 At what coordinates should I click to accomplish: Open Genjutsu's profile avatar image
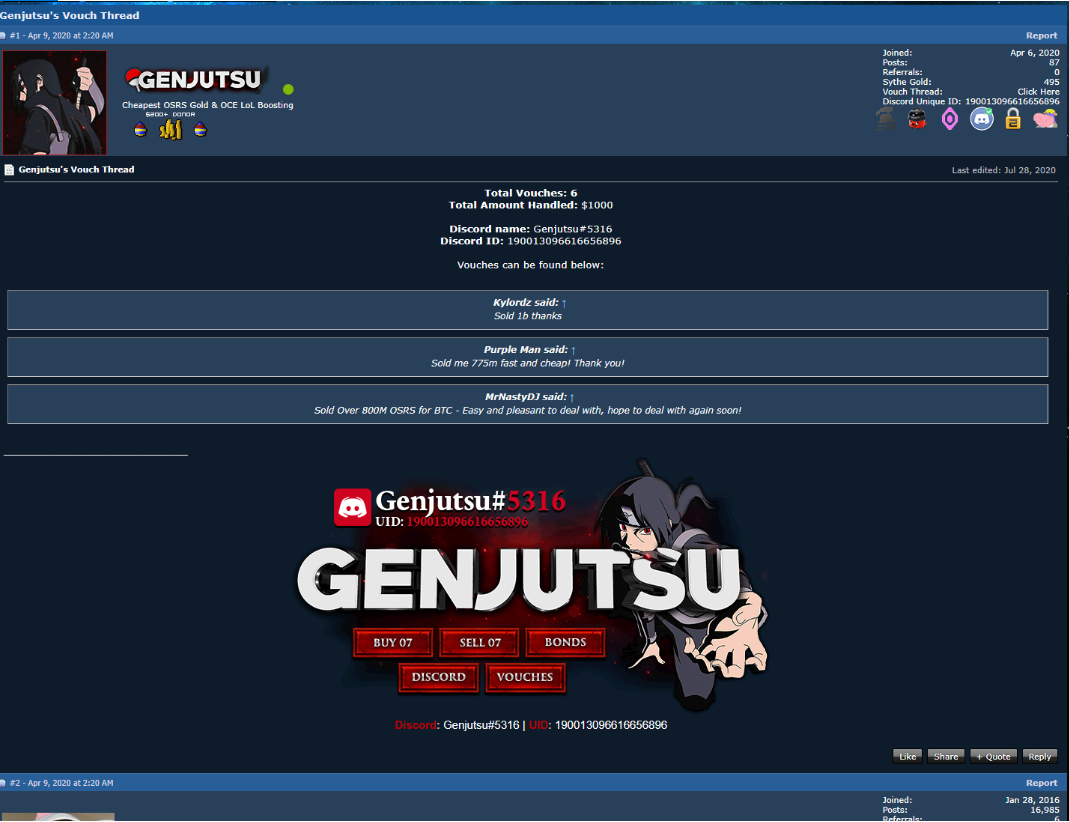pyautogui.click(x=55, y=102)
